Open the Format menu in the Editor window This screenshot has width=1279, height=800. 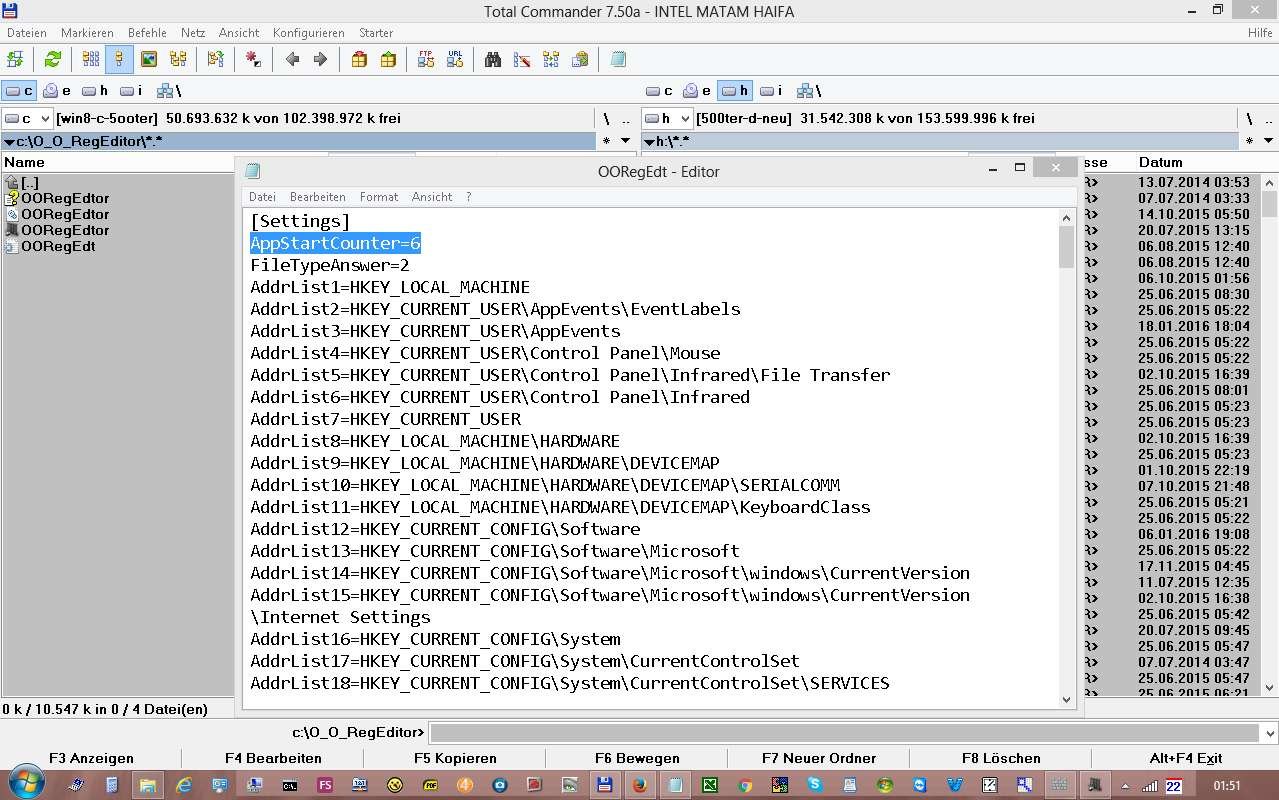[379, 197]
